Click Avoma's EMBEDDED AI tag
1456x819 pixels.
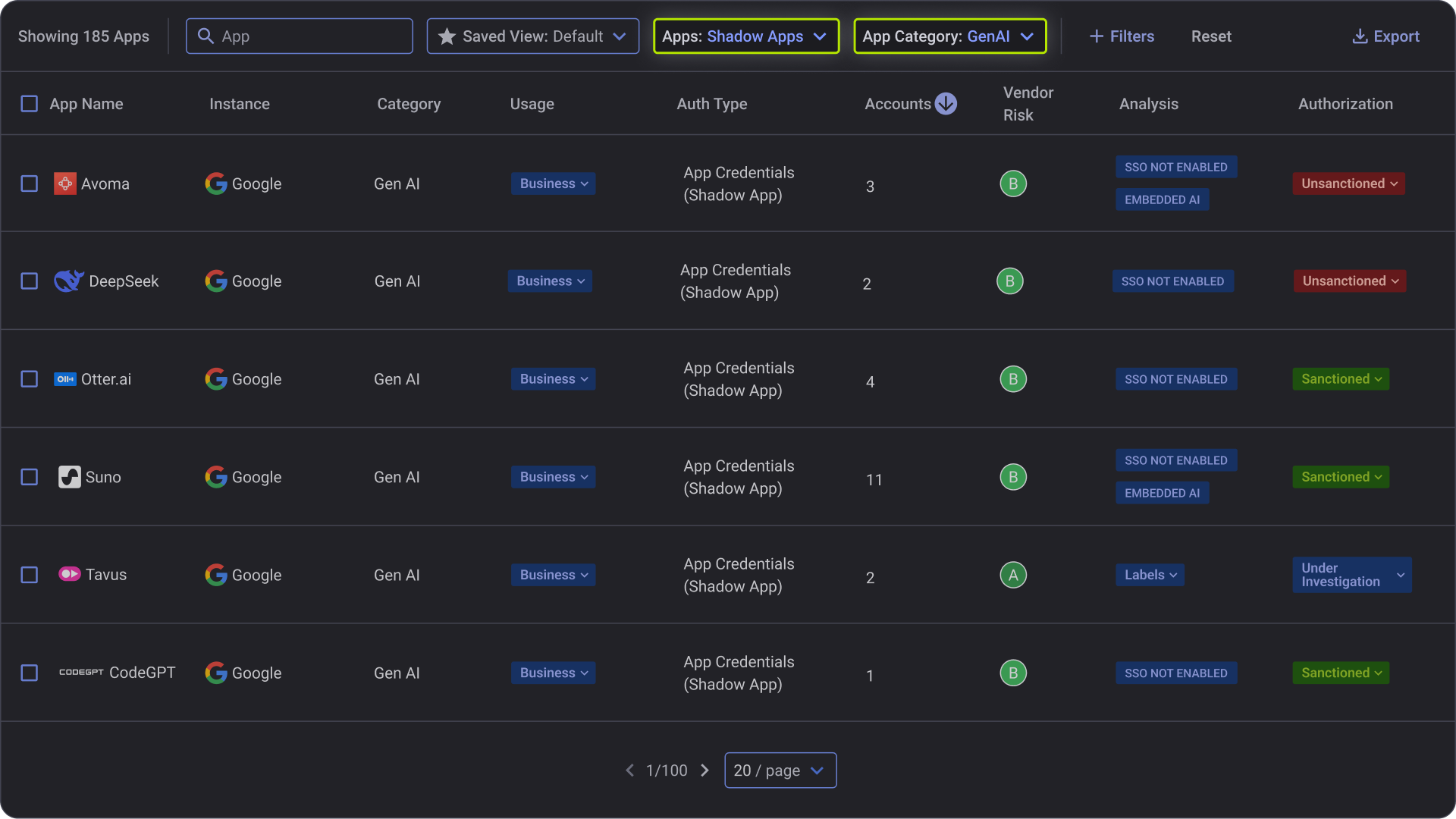(x=1162, y=199)
